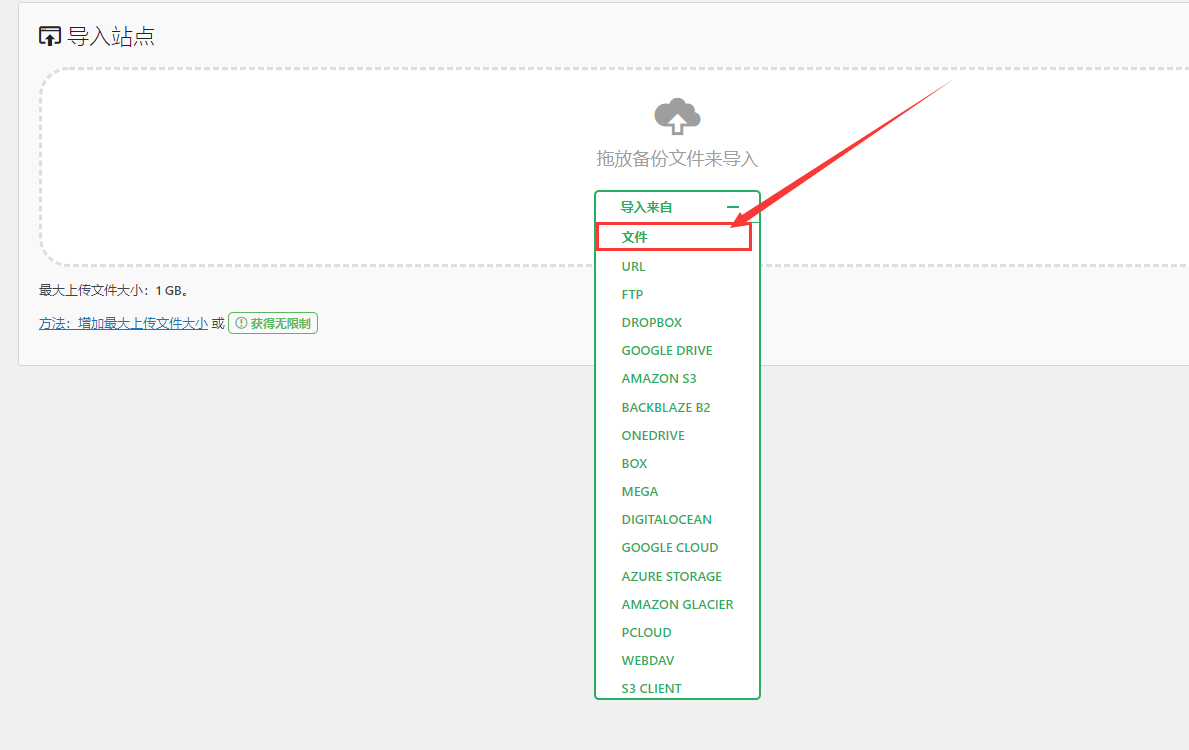Choose URL import option

(633, 266)
